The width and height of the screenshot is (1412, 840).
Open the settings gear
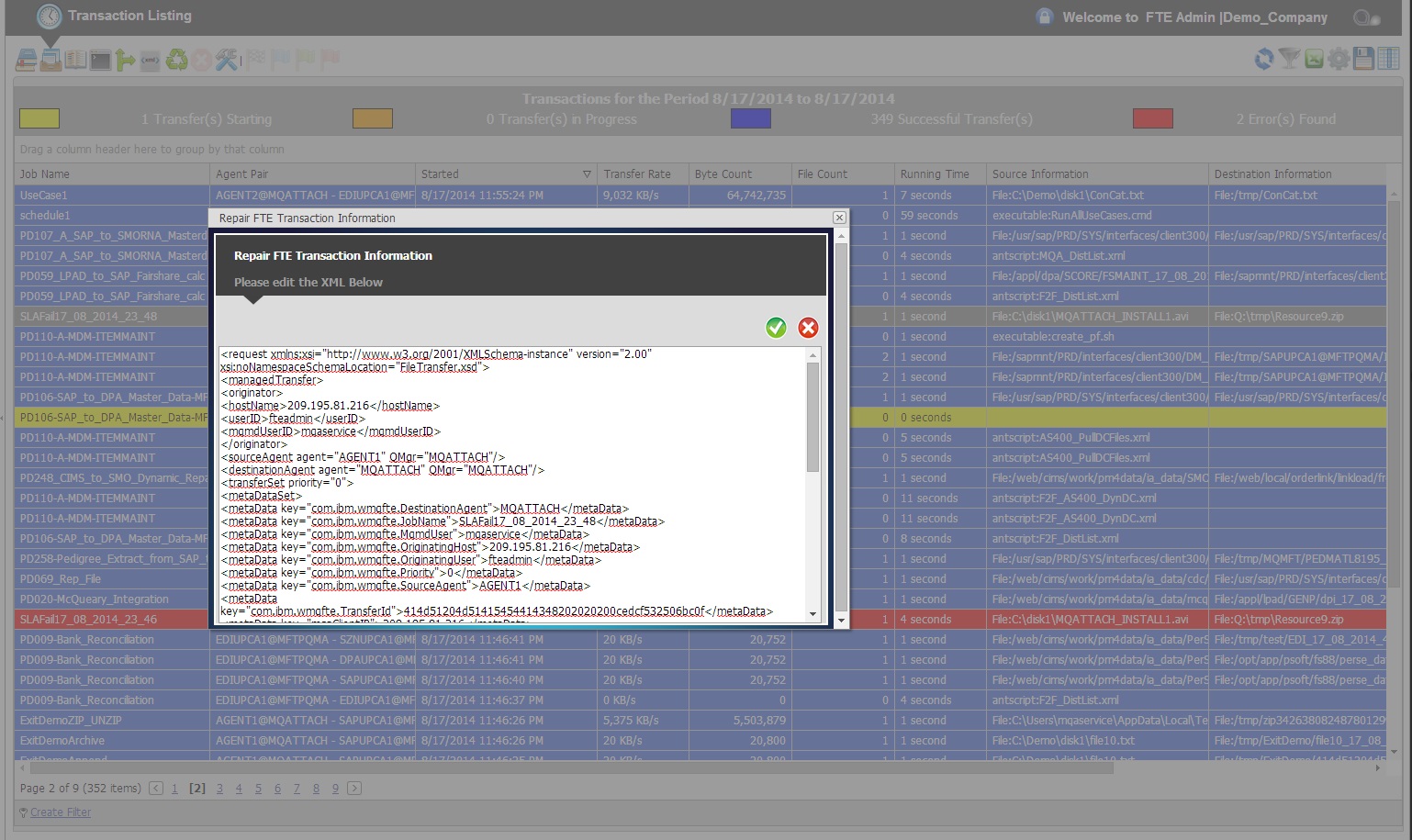click(1339, 58)
